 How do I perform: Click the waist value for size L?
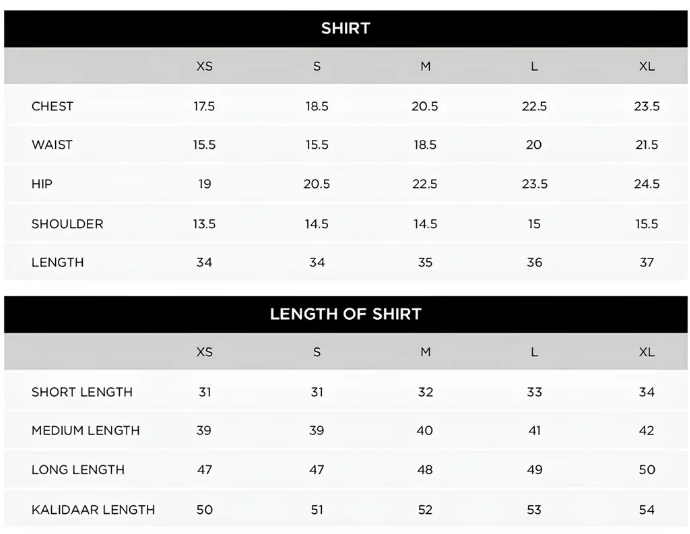point(534,145)
